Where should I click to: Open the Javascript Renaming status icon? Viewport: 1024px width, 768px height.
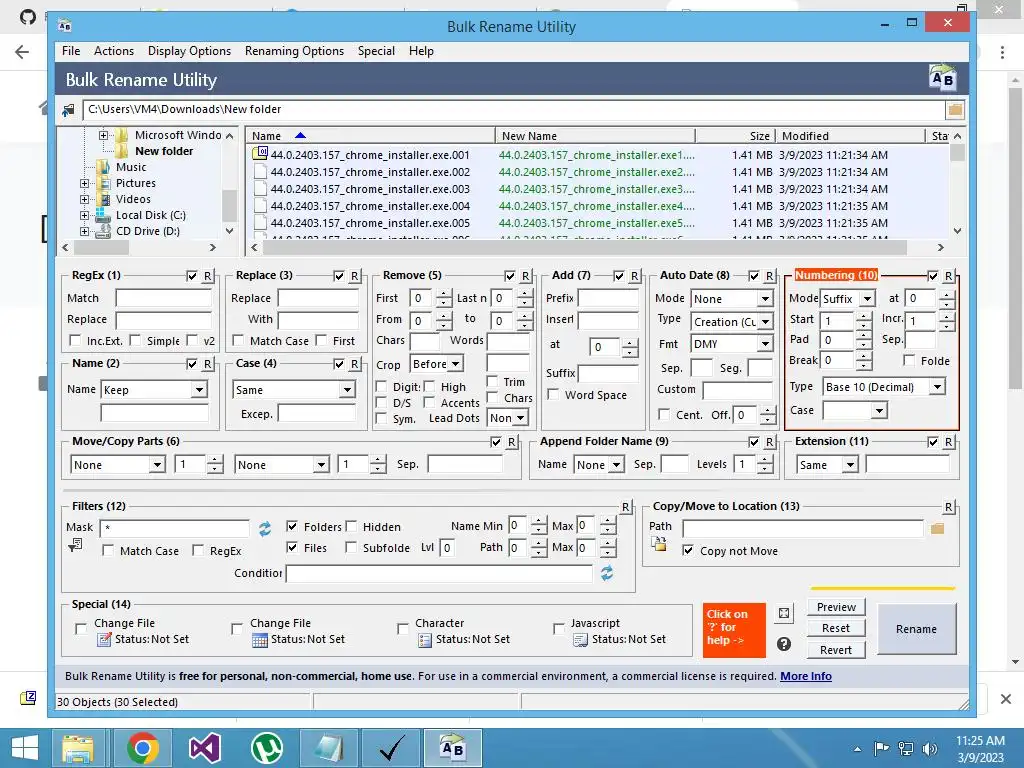(581, 640)
